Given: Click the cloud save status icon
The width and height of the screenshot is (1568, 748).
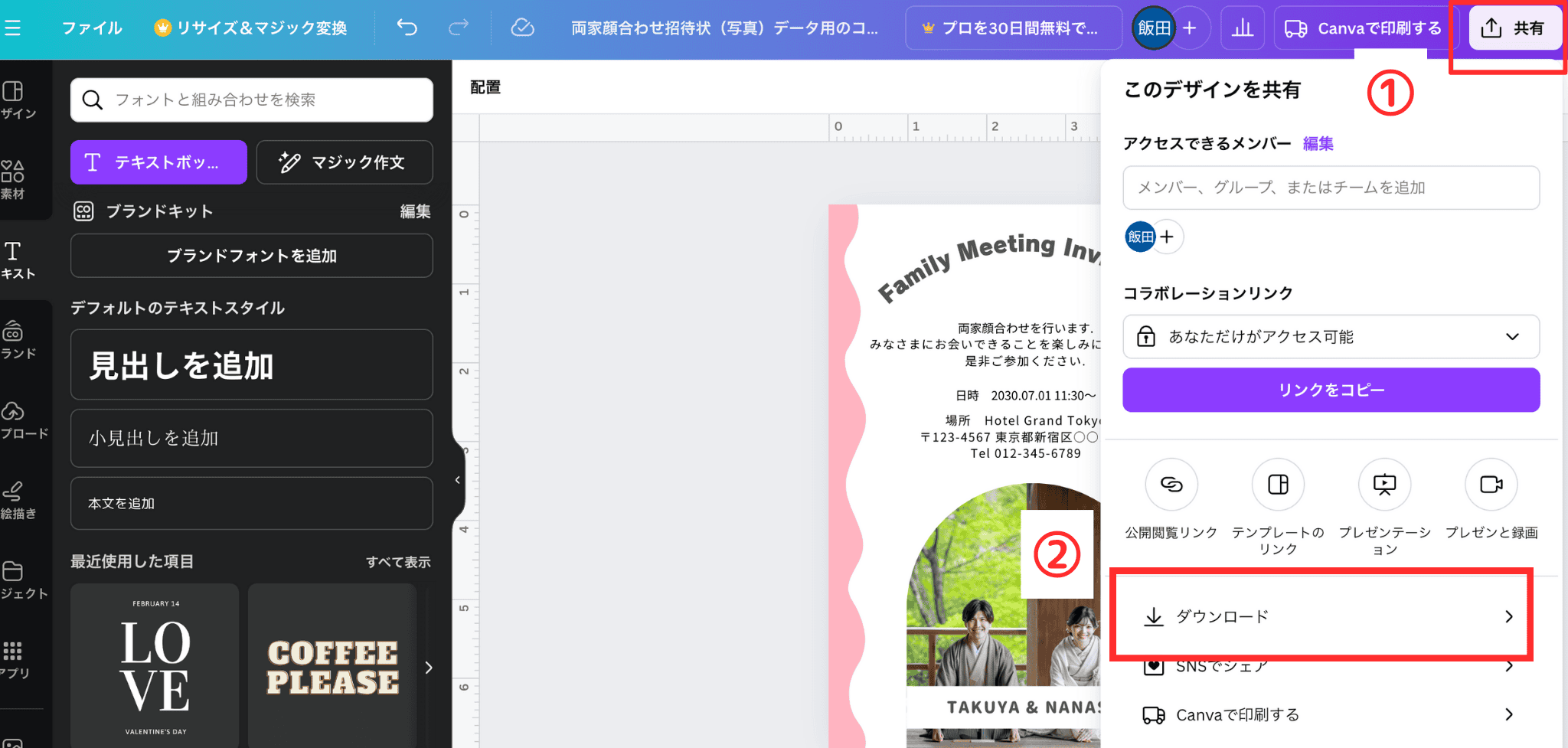Looking at the screenshot, I should [x=522, y=28].
